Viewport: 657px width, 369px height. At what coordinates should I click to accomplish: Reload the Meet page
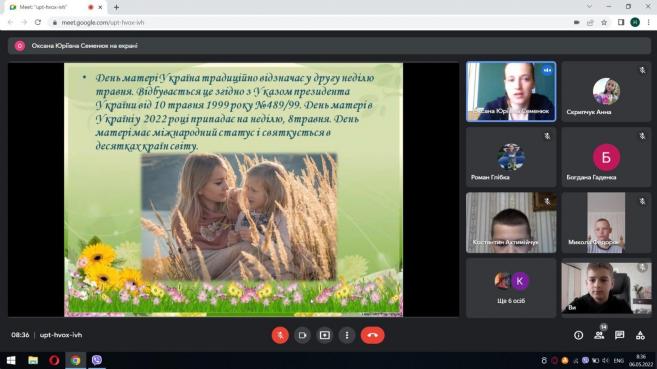point(38,22)
